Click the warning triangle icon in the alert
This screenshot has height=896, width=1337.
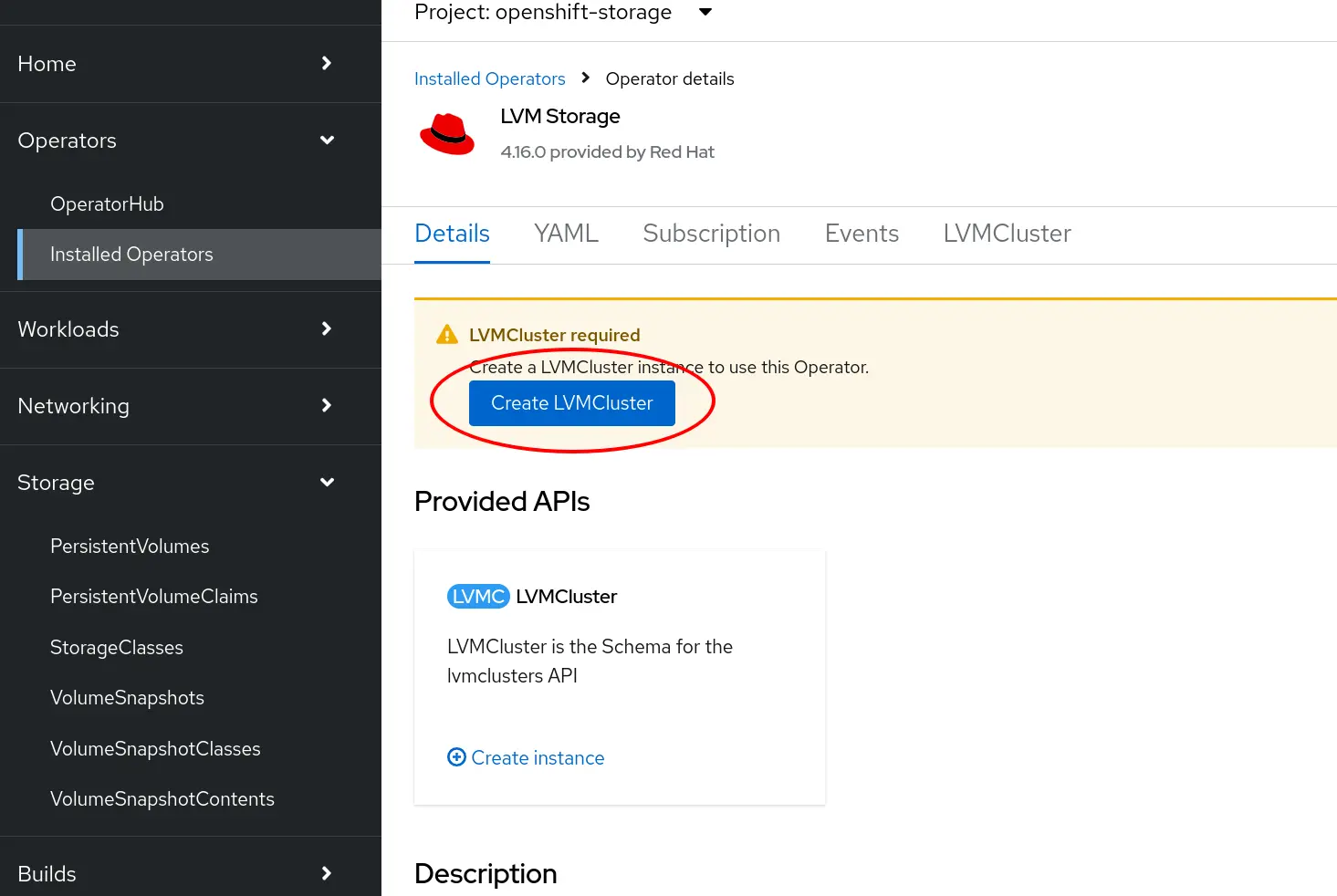(447, 335)
